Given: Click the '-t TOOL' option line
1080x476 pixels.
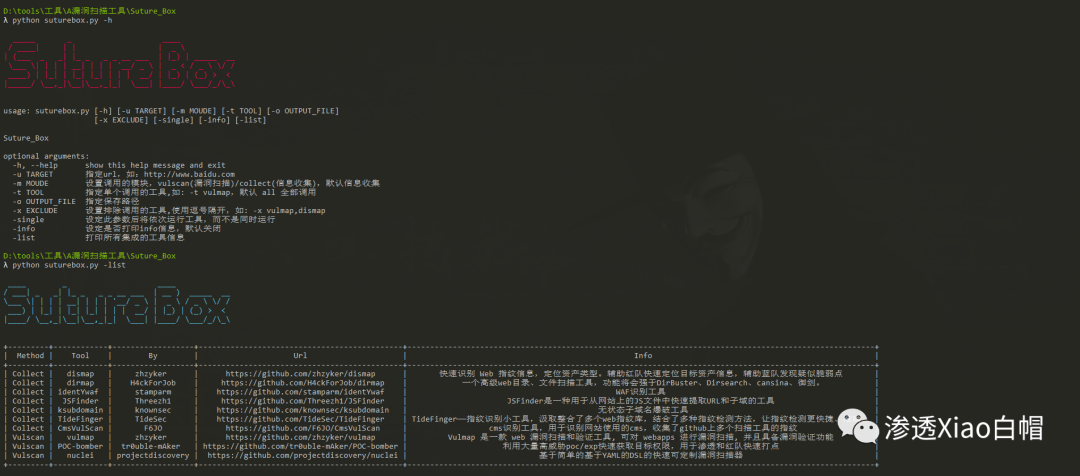Looking at the screenshot, I should (x=164, y=192).
